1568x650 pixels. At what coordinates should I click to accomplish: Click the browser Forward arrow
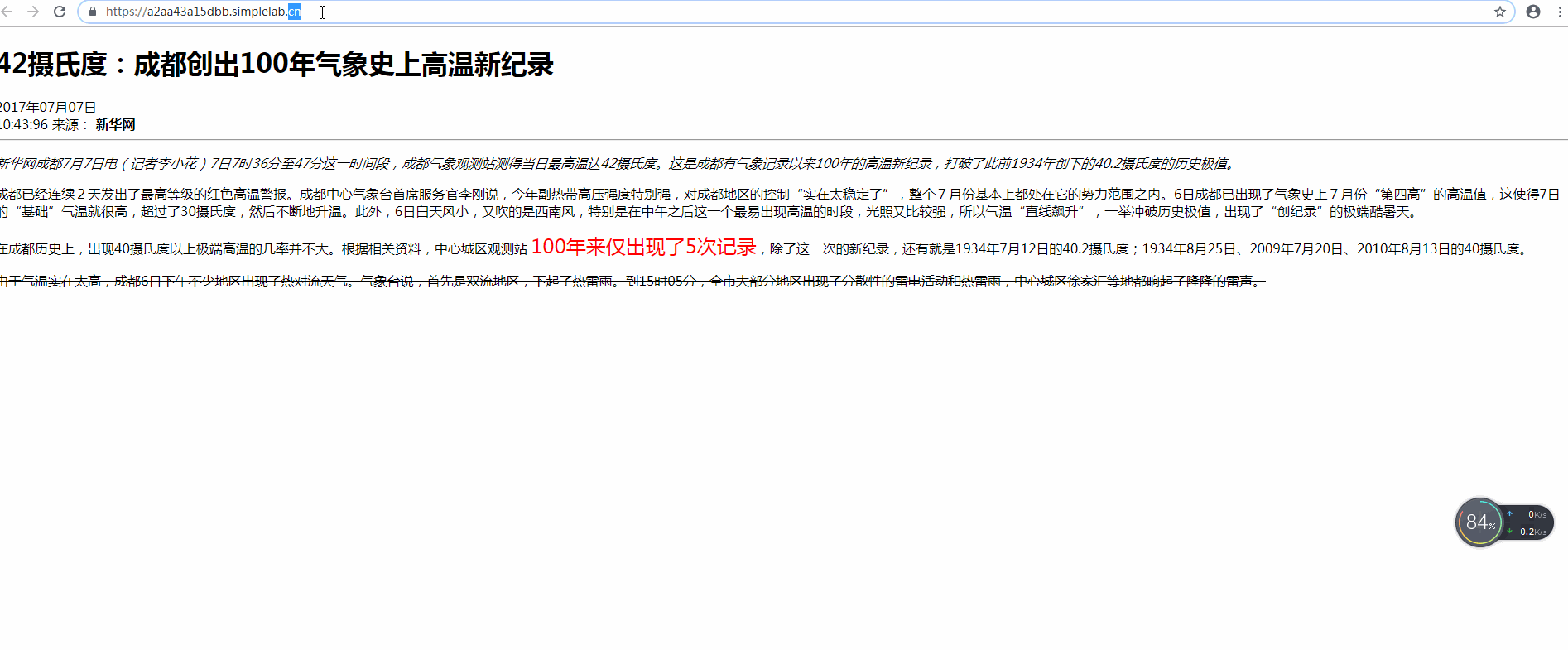click(x=33, y=12)
